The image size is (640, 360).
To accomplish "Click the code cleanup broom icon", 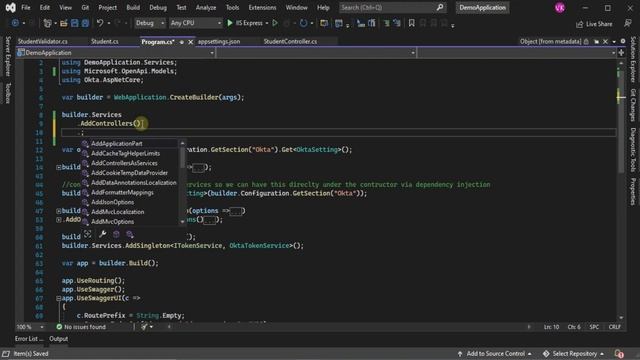I will (x=144, y=327).
